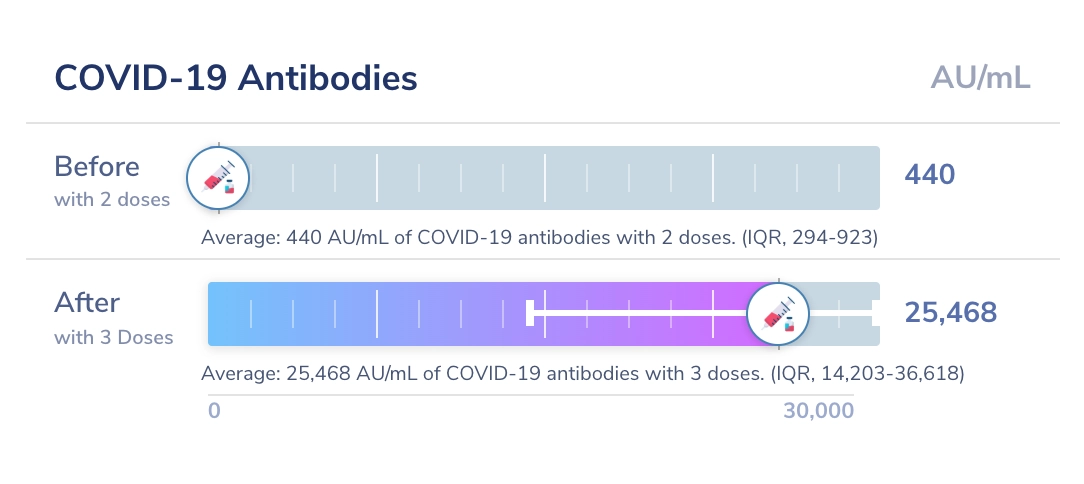Click the 25,468 value readout
Viewport: 1084px width, 484px height.
coord(950,313)
